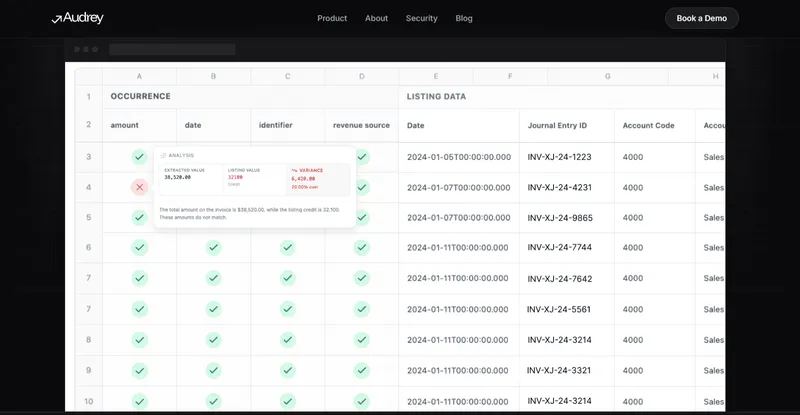
Task: Select column header G
Action: click(608, 76)
